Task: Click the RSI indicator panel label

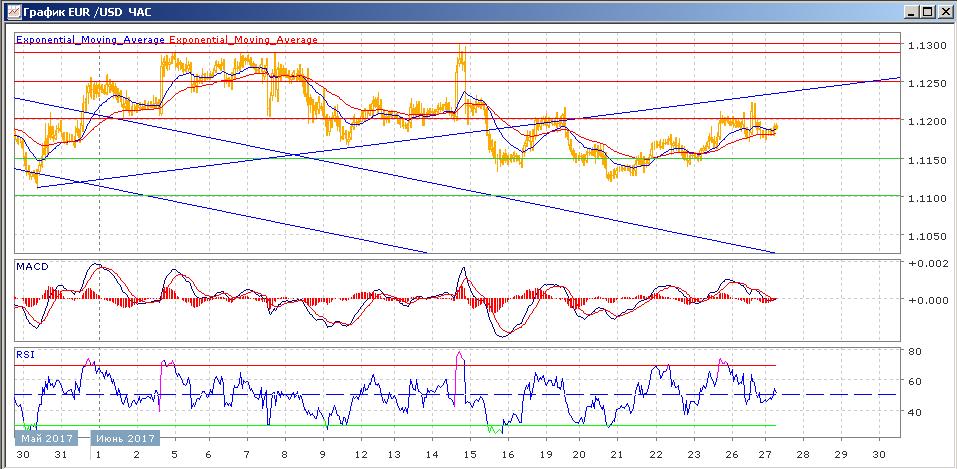Action: tap(25, 353)
